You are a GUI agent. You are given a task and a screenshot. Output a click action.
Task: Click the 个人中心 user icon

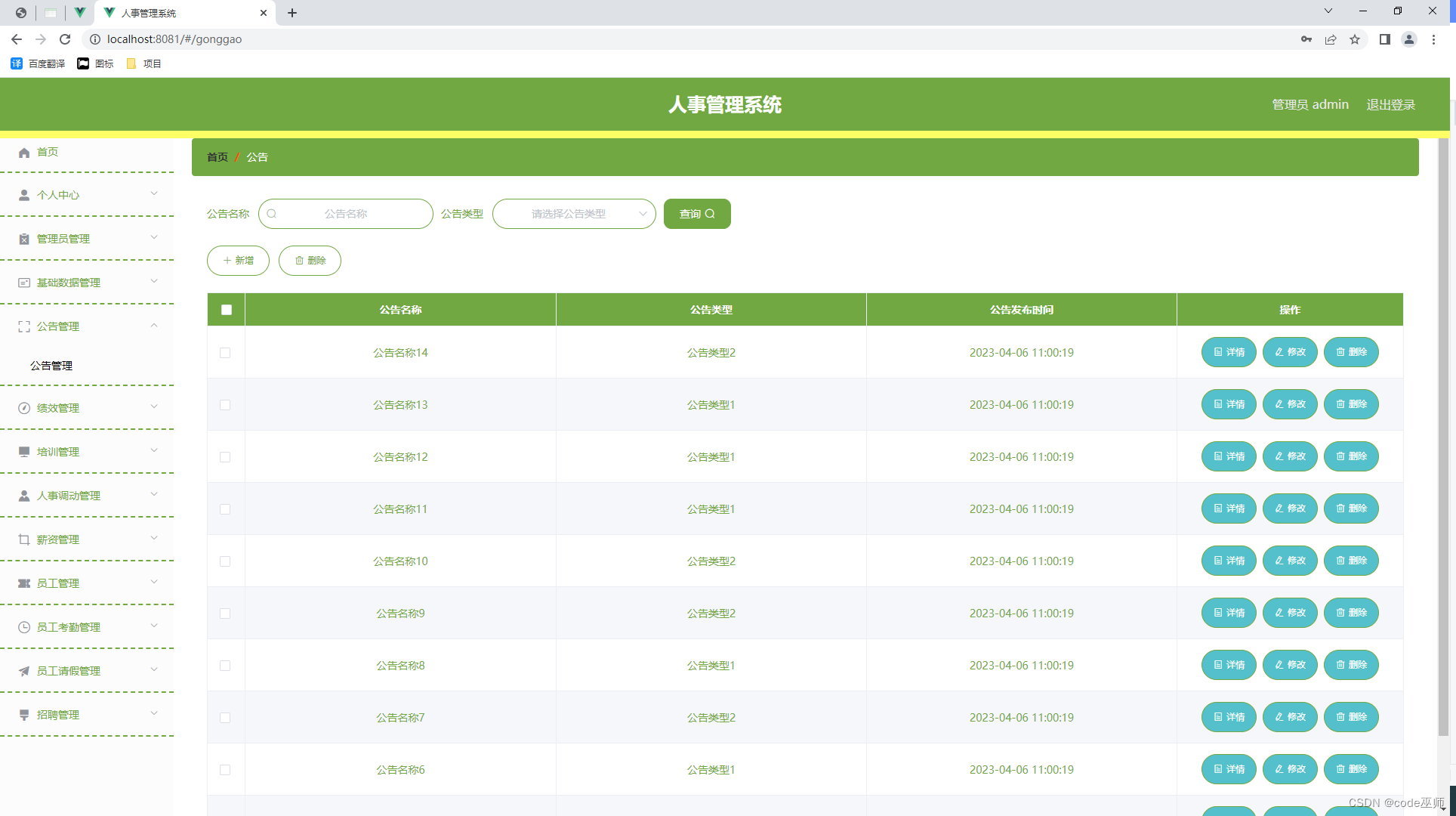pyautogui.click(x=24, y=195)
